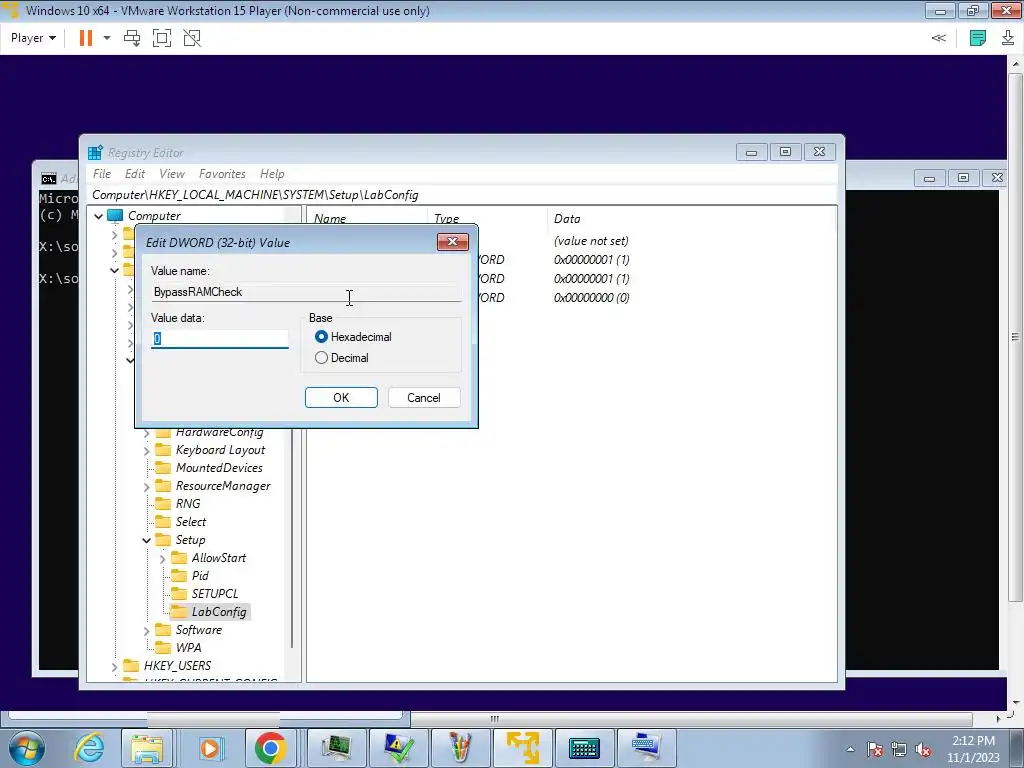Click the Send Ctrl+Alt+Del icon in VMware toolbar
The height and width of the screenshot is (768, 1024).
(132, 38)
